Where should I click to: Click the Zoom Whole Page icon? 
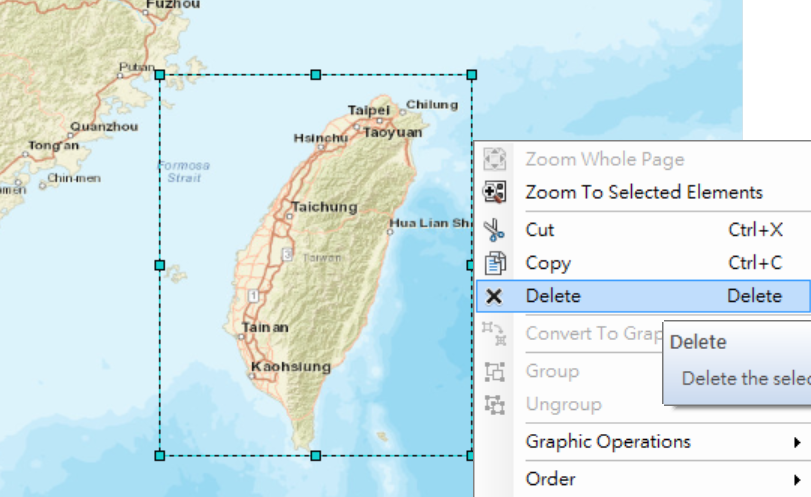[x=494, y=159]
